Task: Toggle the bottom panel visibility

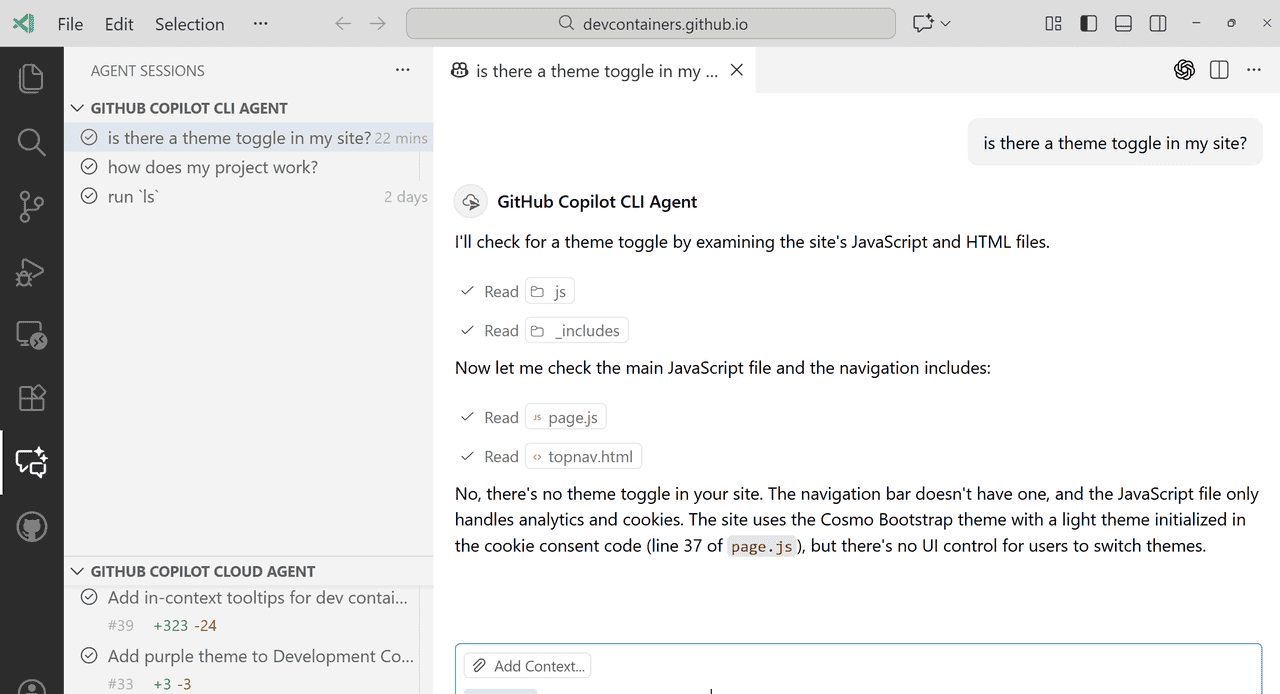Action: [x=1123, y=24]
